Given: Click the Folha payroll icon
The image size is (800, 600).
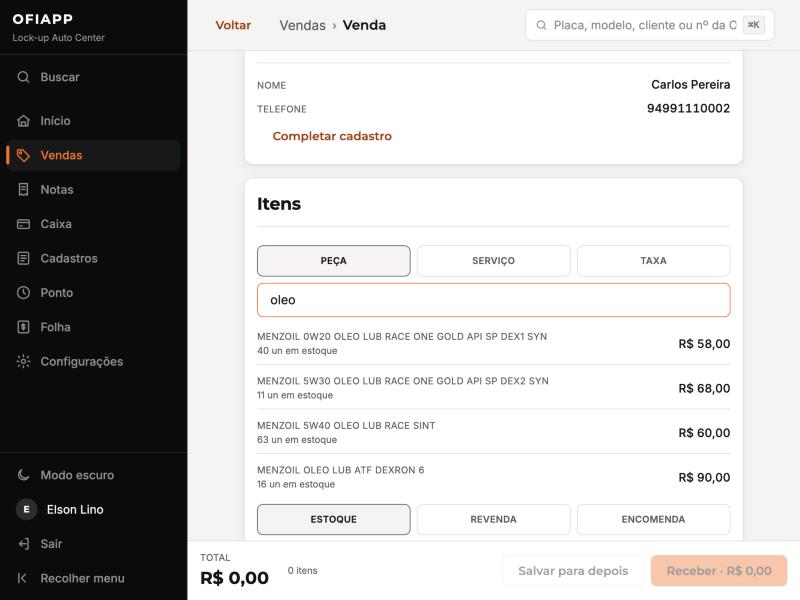Looking at the screenshot, I should coord(23,327).
